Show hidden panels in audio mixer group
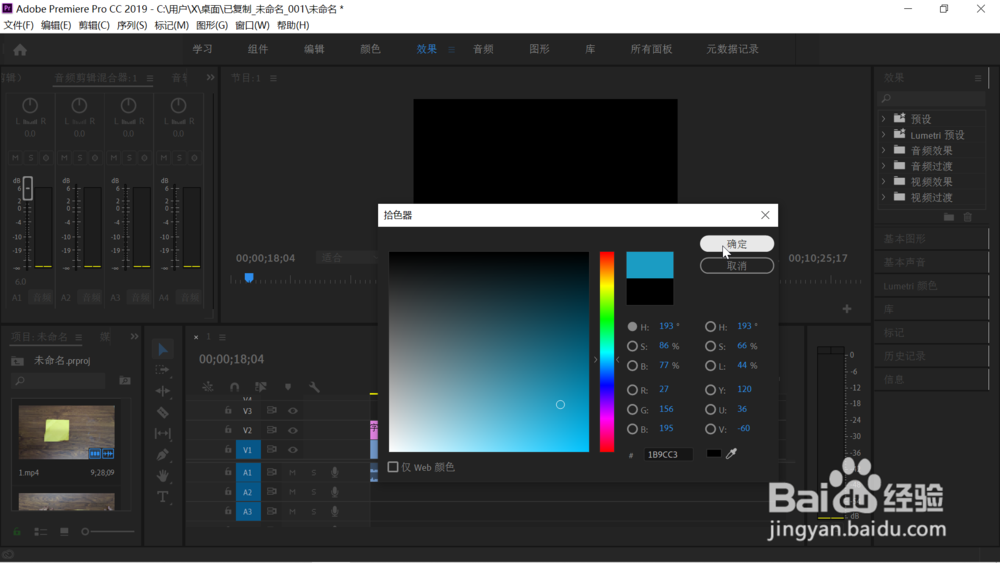Screen dimensions: 1000x563 [210, 77]
